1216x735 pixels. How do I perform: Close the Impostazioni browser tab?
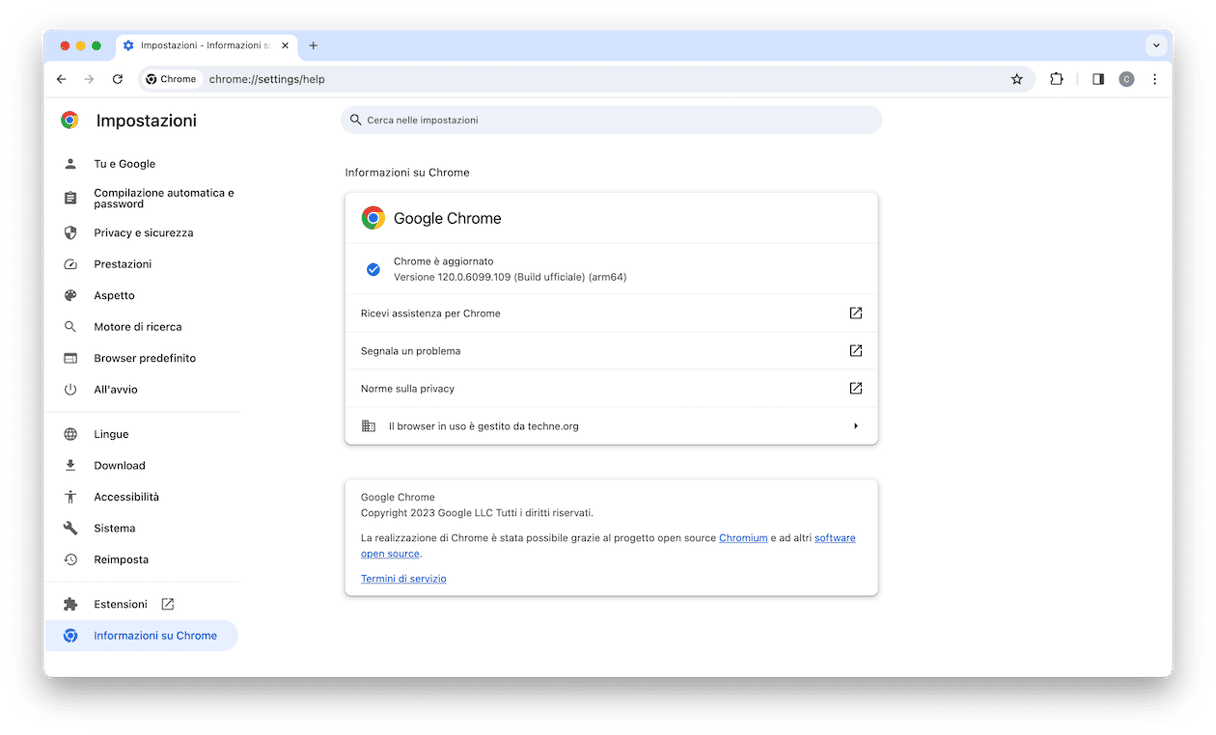[285, 45]
